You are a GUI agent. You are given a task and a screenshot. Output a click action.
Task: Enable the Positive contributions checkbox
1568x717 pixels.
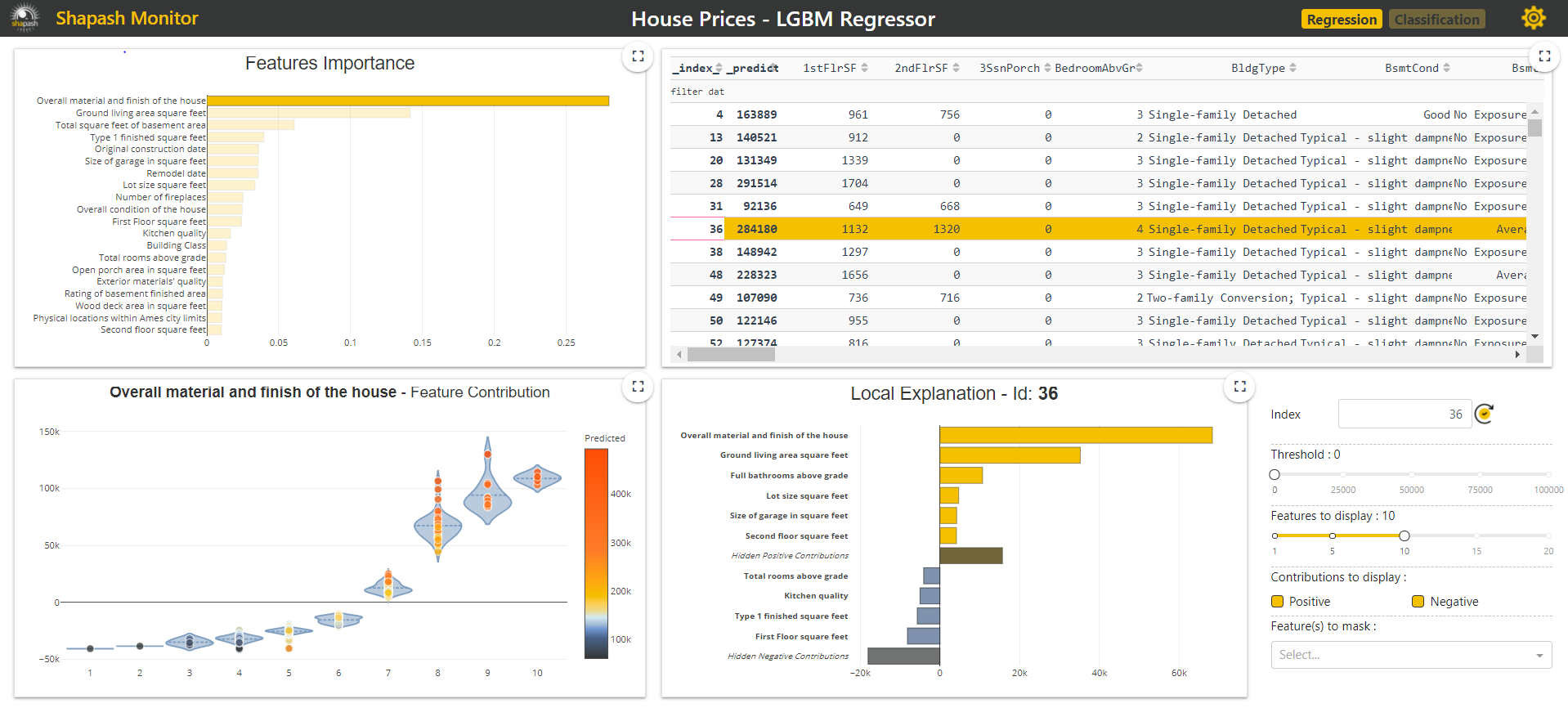[1277, 602]
